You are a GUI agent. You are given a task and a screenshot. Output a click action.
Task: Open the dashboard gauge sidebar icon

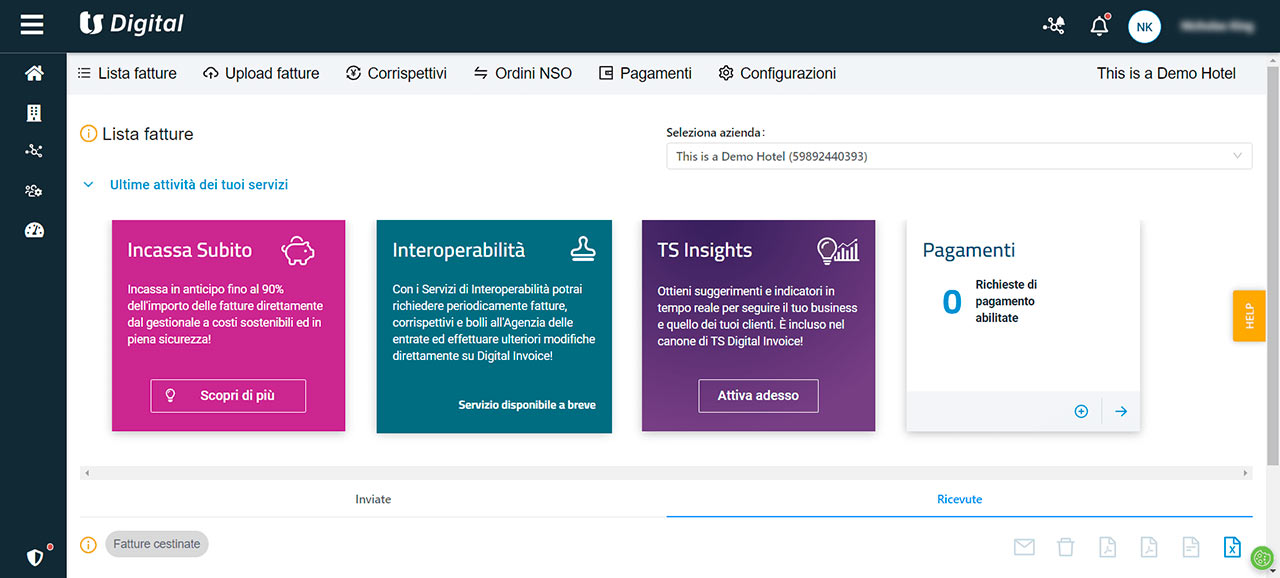[x=34, y=230]
